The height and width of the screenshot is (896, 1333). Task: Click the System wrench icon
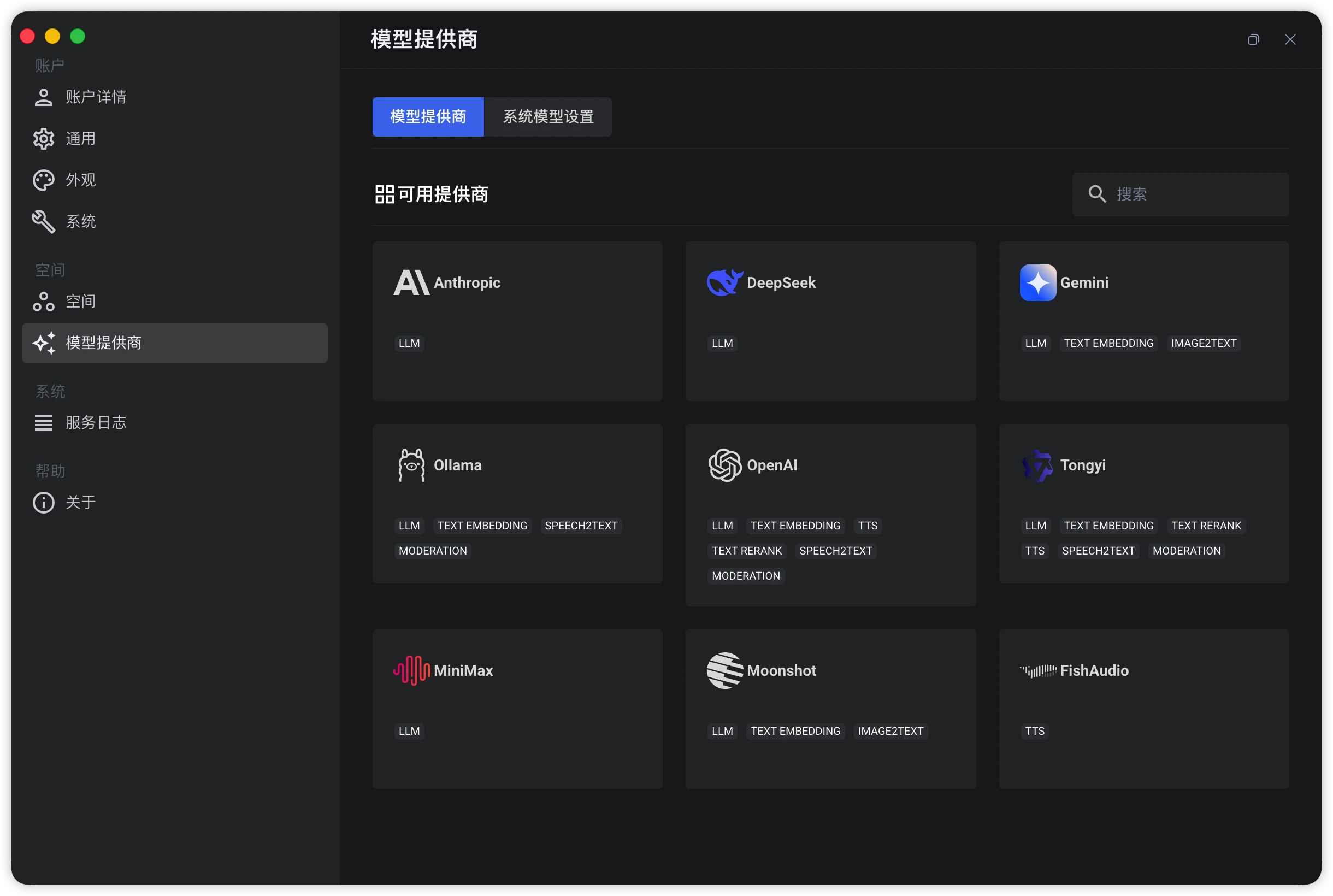[43, 222]
